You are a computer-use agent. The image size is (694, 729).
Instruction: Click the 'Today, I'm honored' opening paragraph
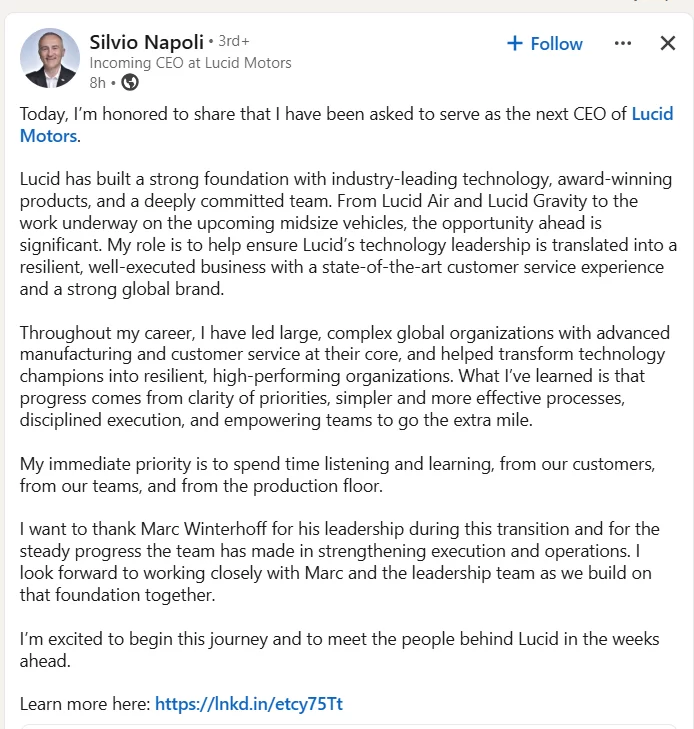click(x=300, y=115)
